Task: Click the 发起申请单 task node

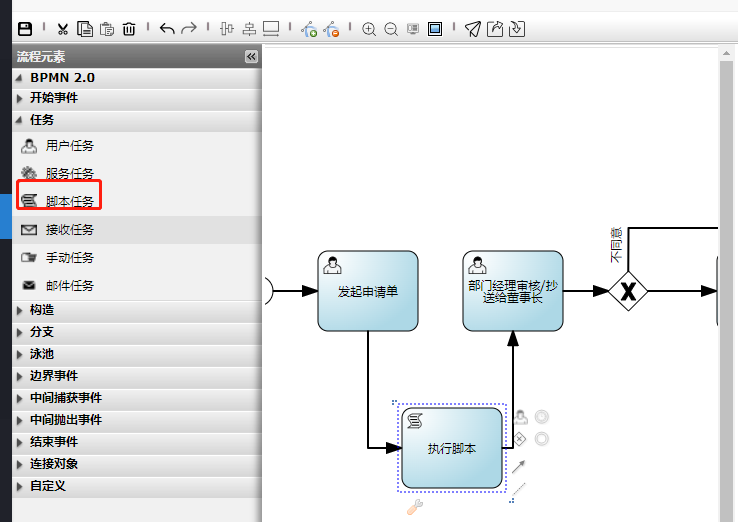Action: pyautogui.click(x=367, y=291)
